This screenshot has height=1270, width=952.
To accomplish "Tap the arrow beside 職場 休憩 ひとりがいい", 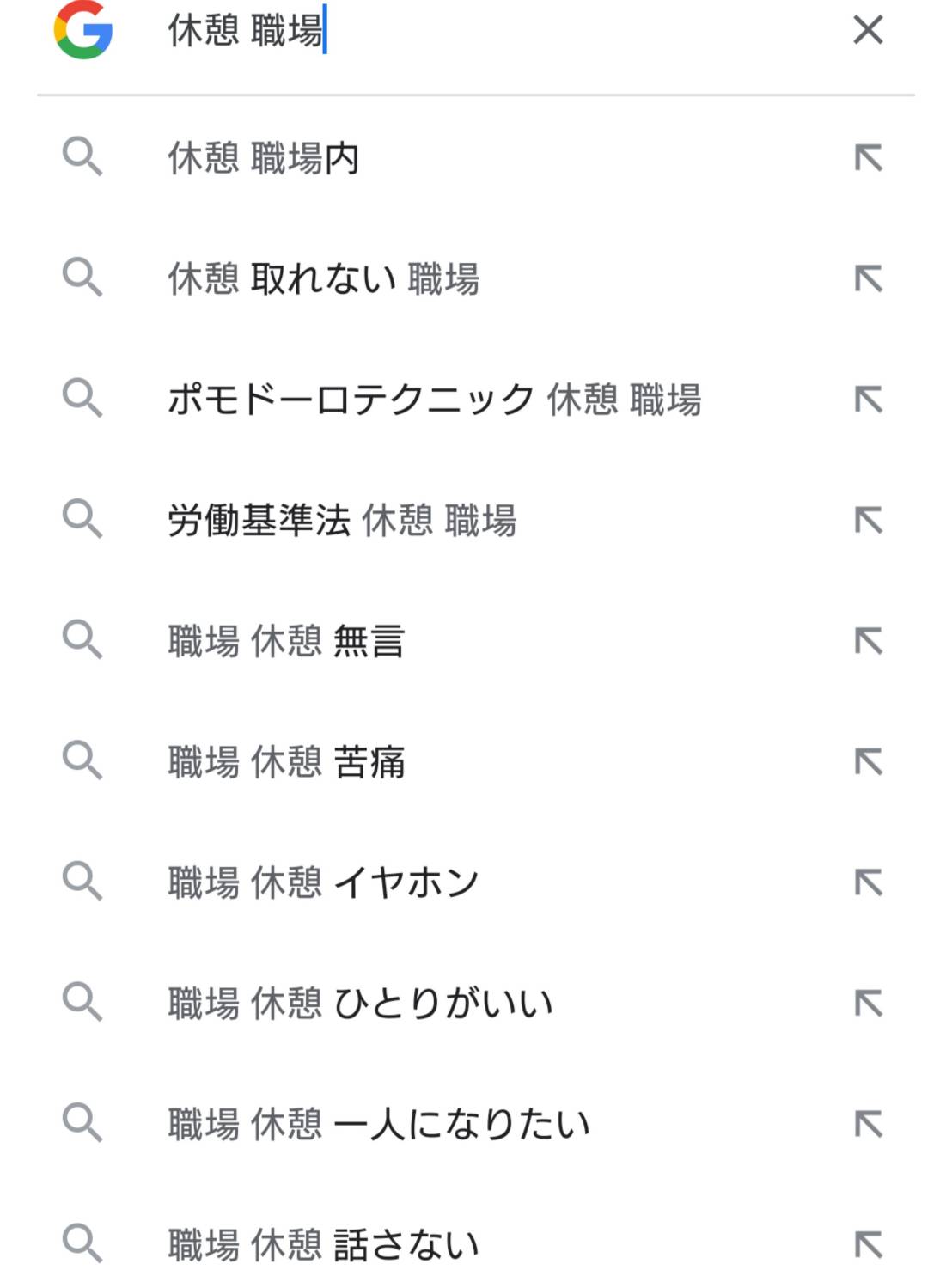I will (x=868, y=1003).
